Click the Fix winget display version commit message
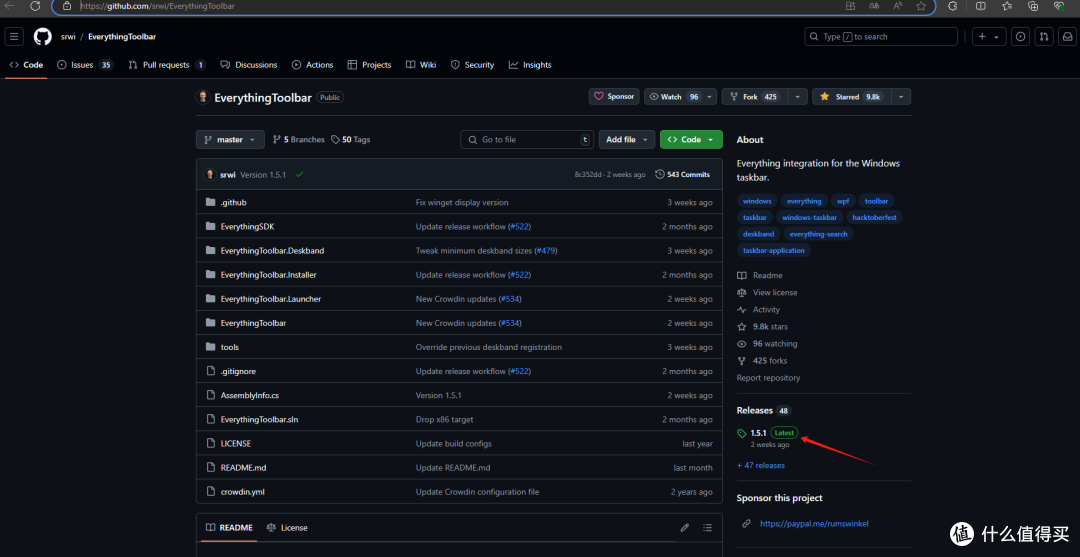Image resolution: width=1080 pixels, height=557 pixels. [462, 202]
